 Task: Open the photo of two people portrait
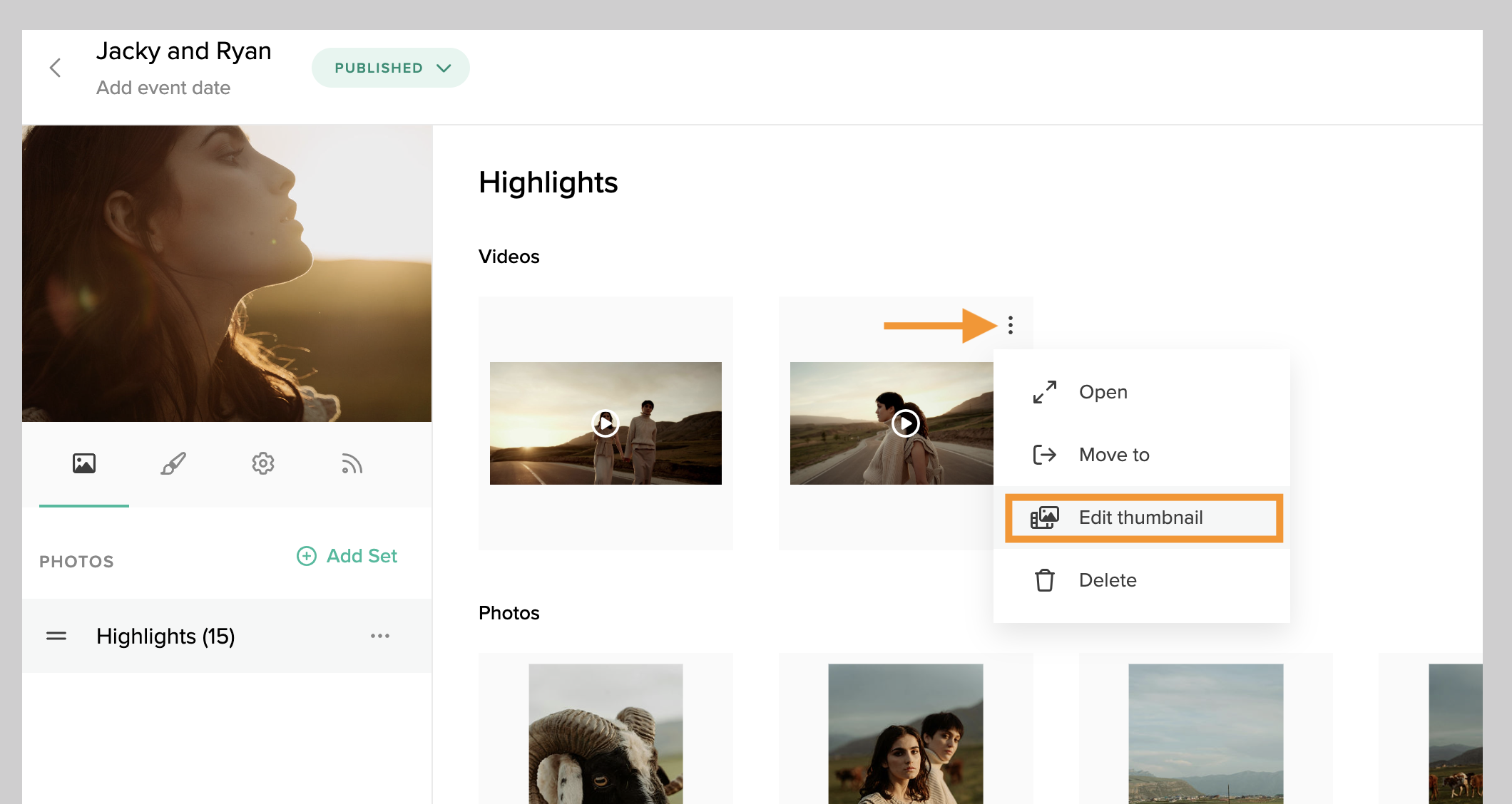(906, 734)
